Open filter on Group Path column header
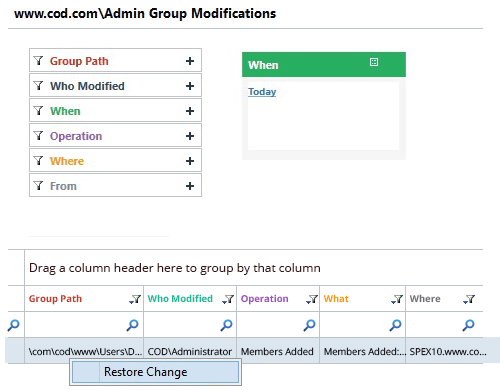The image size is (500, 390). click(135, 299)
